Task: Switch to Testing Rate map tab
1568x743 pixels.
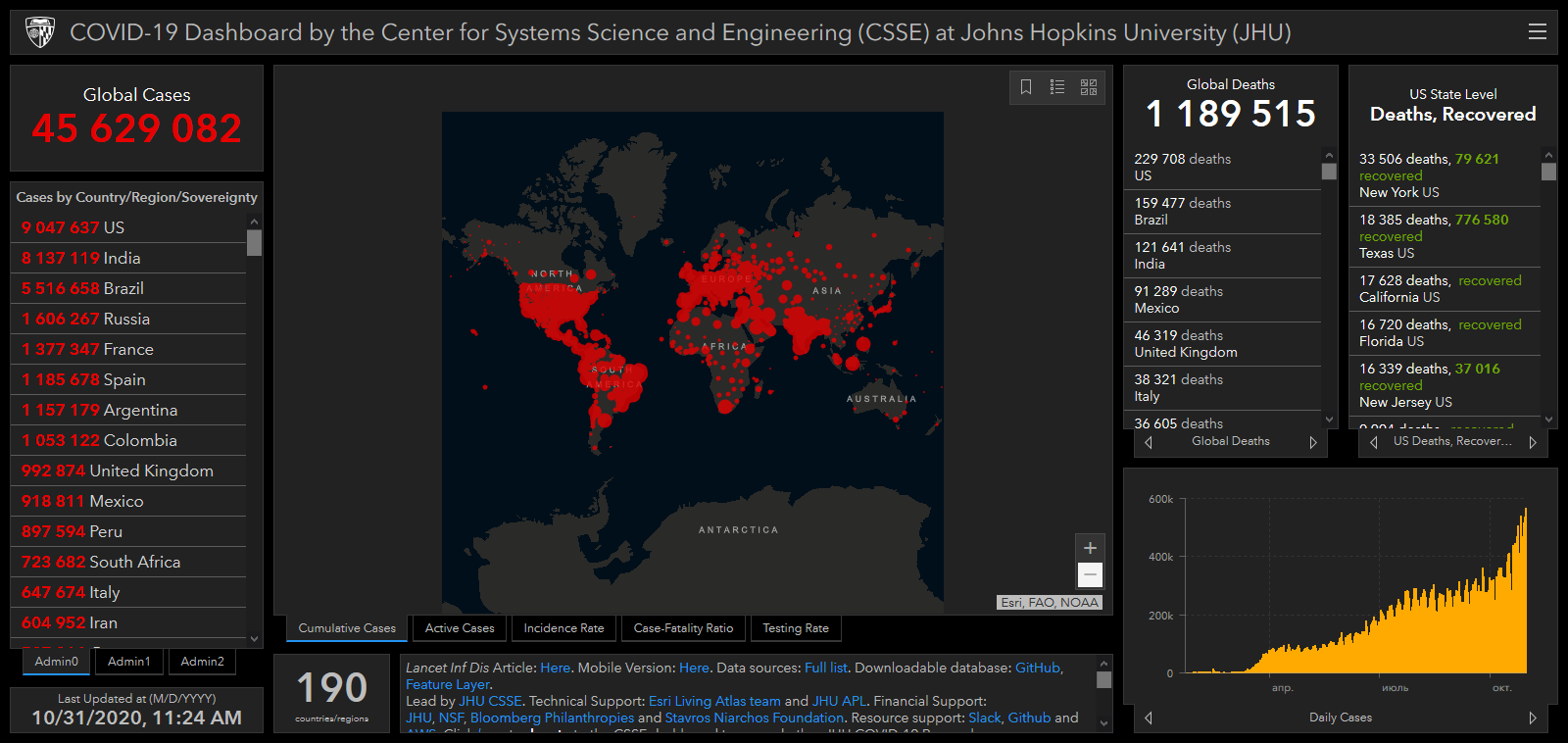Action: 796,628
